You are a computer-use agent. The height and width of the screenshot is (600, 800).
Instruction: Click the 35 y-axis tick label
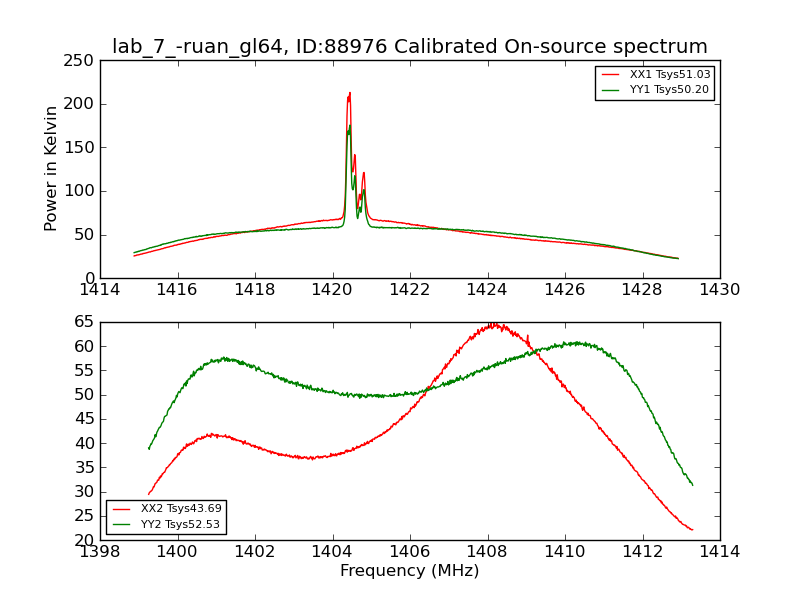click(84, 467)
